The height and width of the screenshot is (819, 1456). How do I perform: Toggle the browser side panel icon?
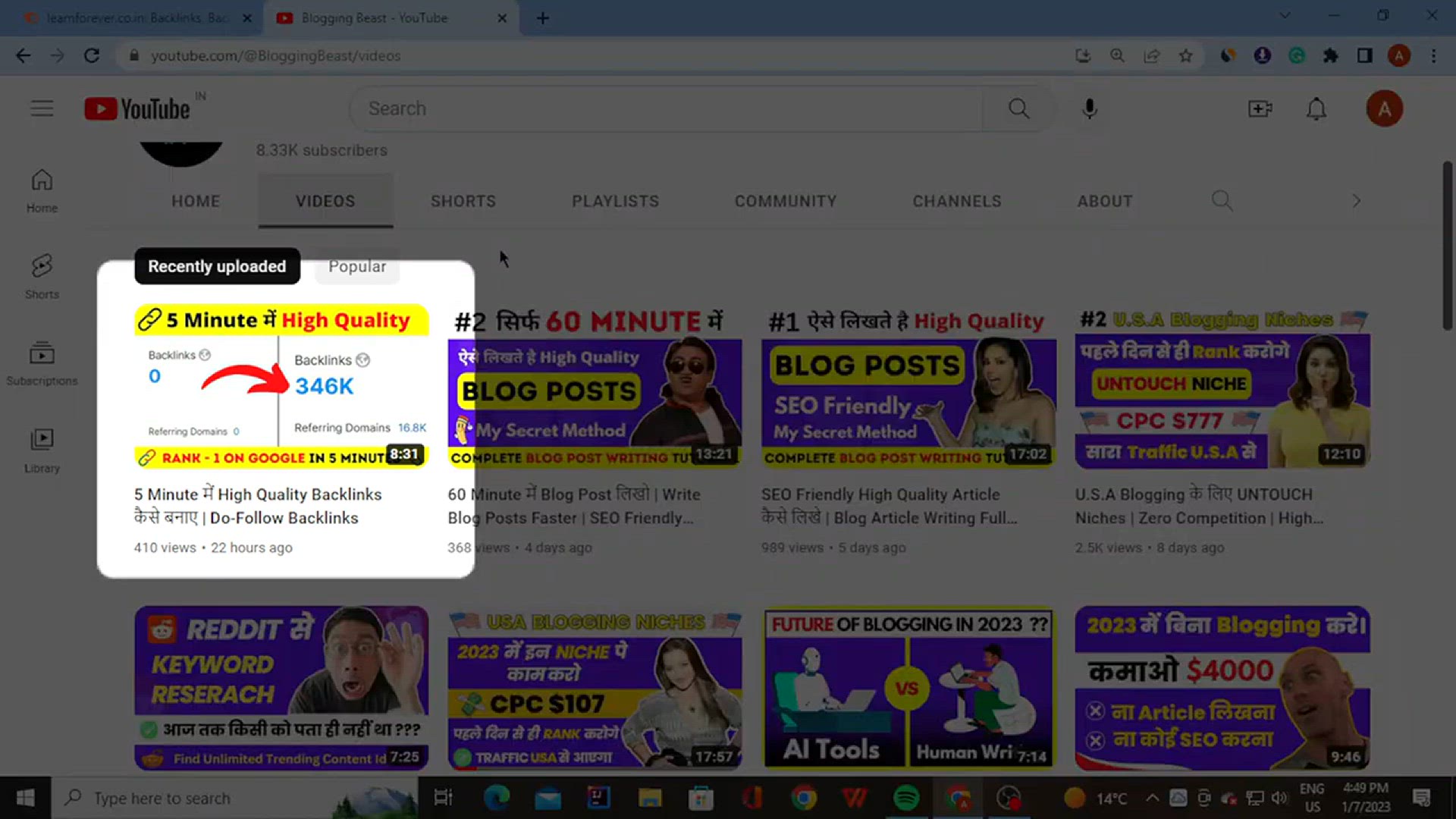1364,55
